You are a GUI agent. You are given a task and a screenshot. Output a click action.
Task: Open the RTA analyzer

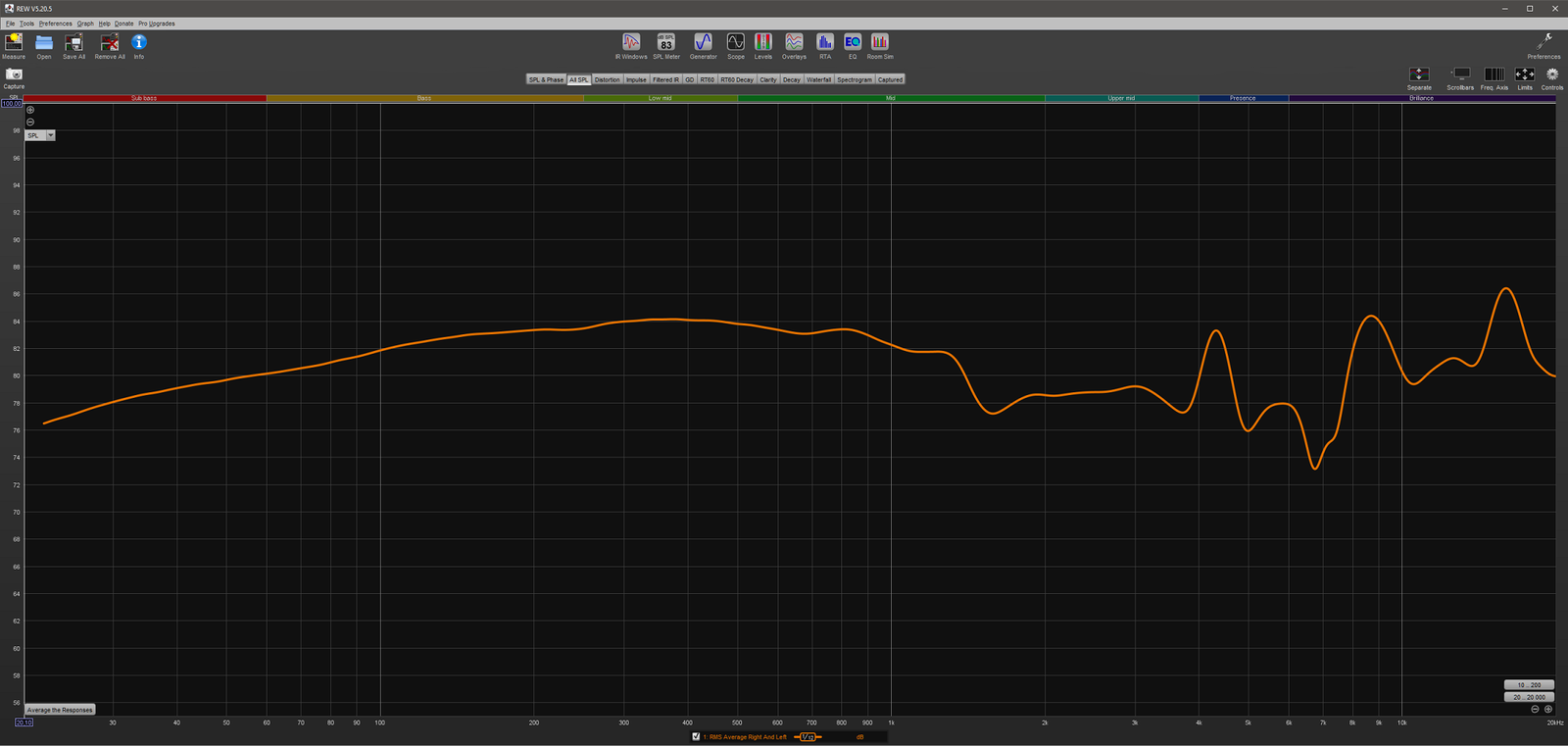pyautogui.click(x=824, y=45)
